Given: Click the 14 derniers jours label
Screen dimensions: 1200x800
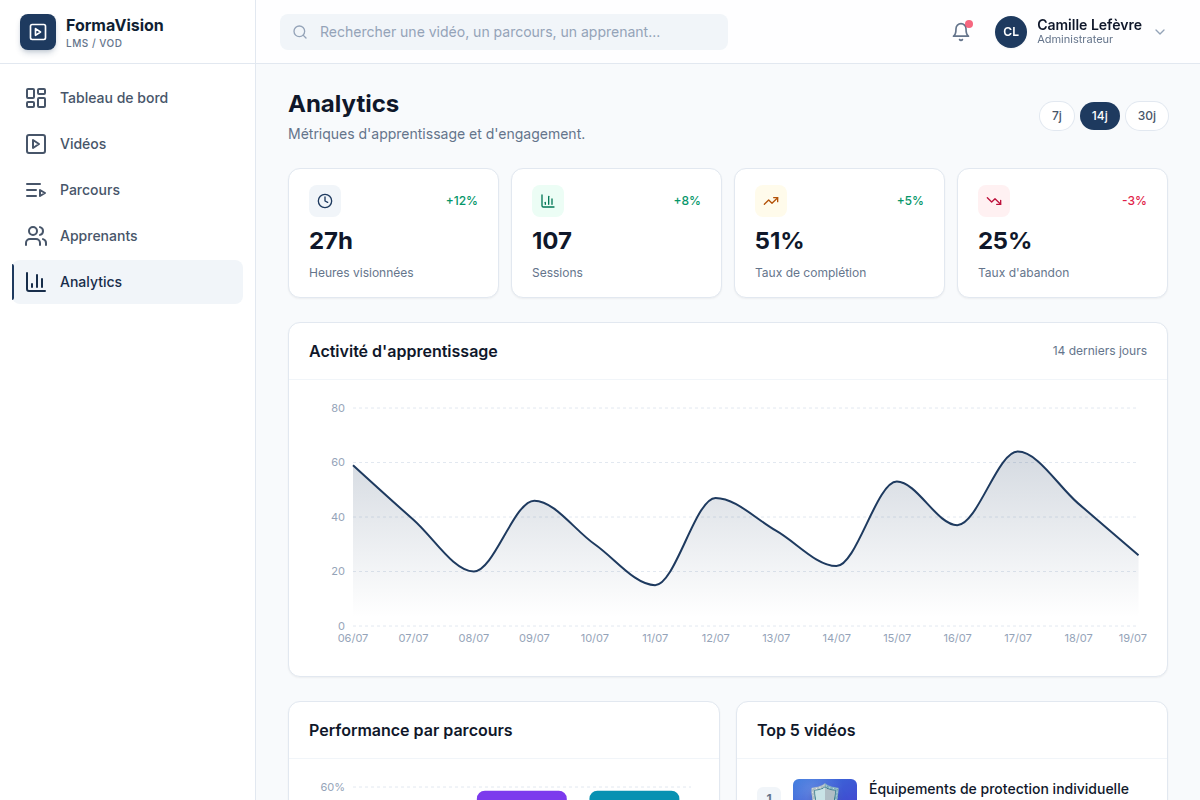Looking at the screenshot, I should [x=1100, y=351].
